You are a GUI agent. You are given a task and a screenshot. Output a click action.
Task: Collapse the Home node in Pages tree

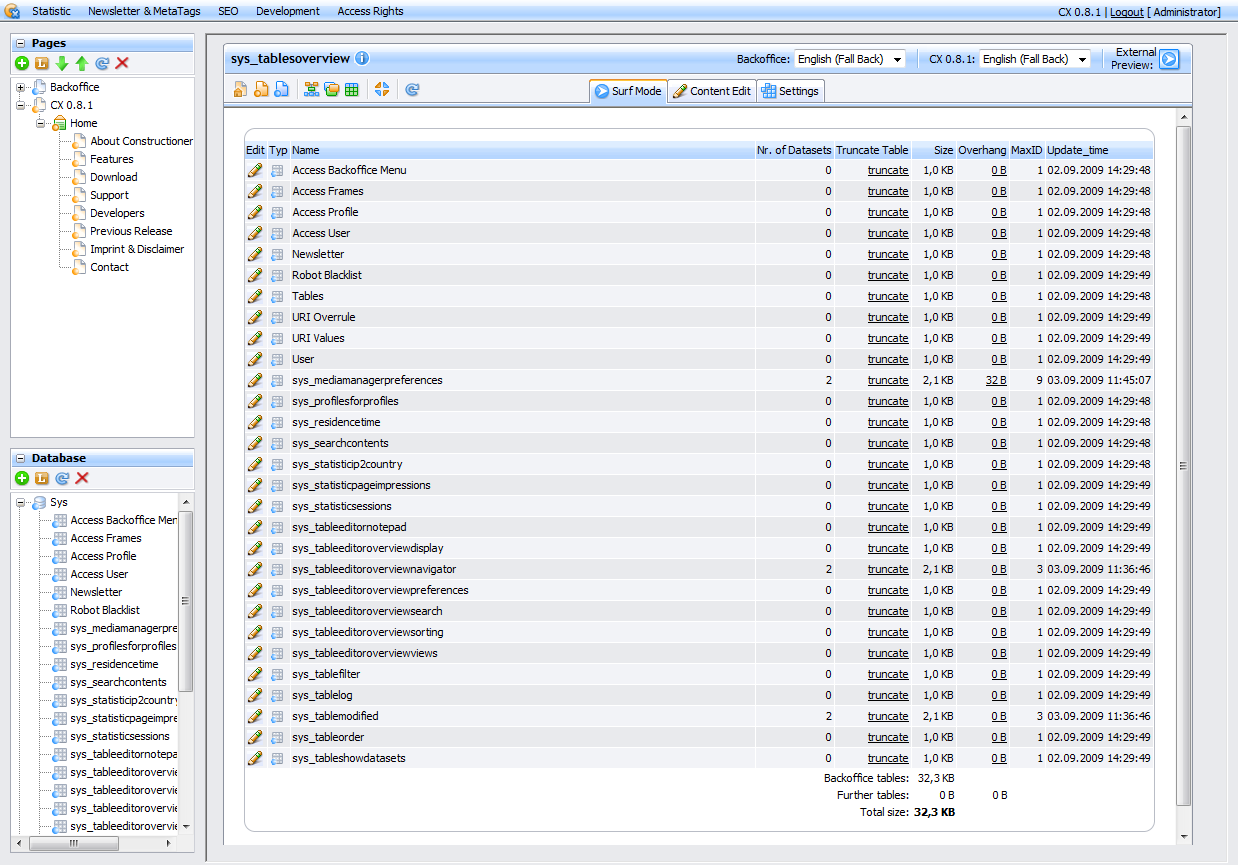(x=41, y=123)
